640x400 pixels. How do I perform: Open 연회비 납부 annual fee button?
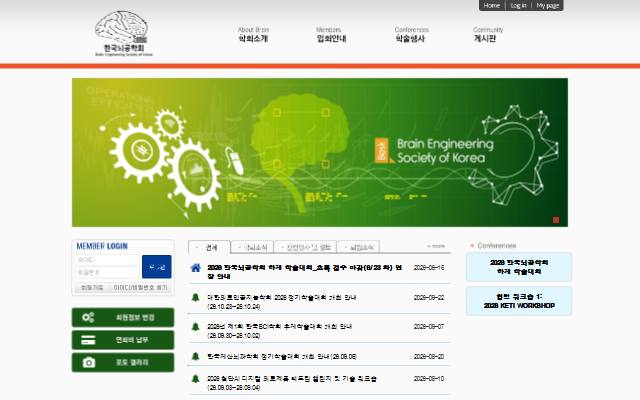point(123,340)
